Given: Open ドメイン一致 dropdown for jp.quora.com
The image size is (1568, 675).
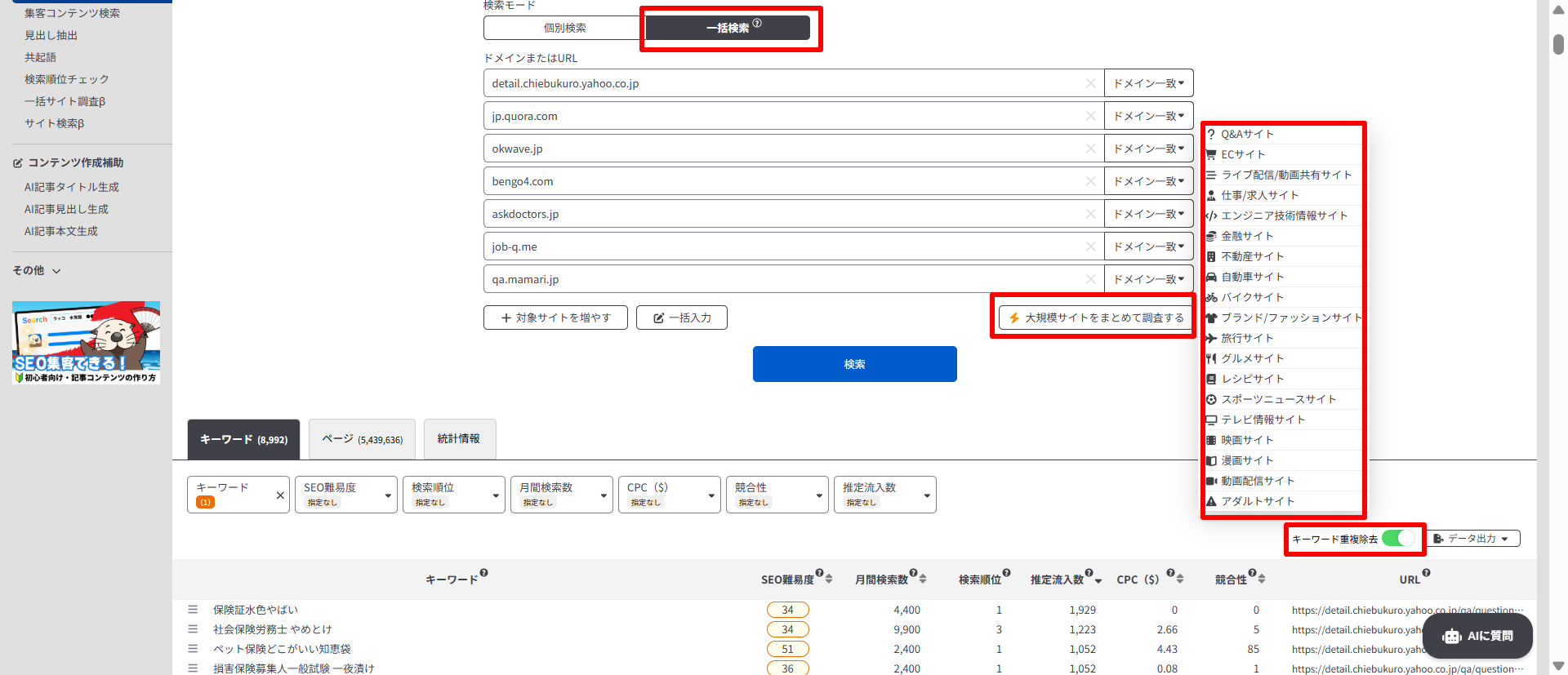Looking at the screenshot, I should (1148, 116).
